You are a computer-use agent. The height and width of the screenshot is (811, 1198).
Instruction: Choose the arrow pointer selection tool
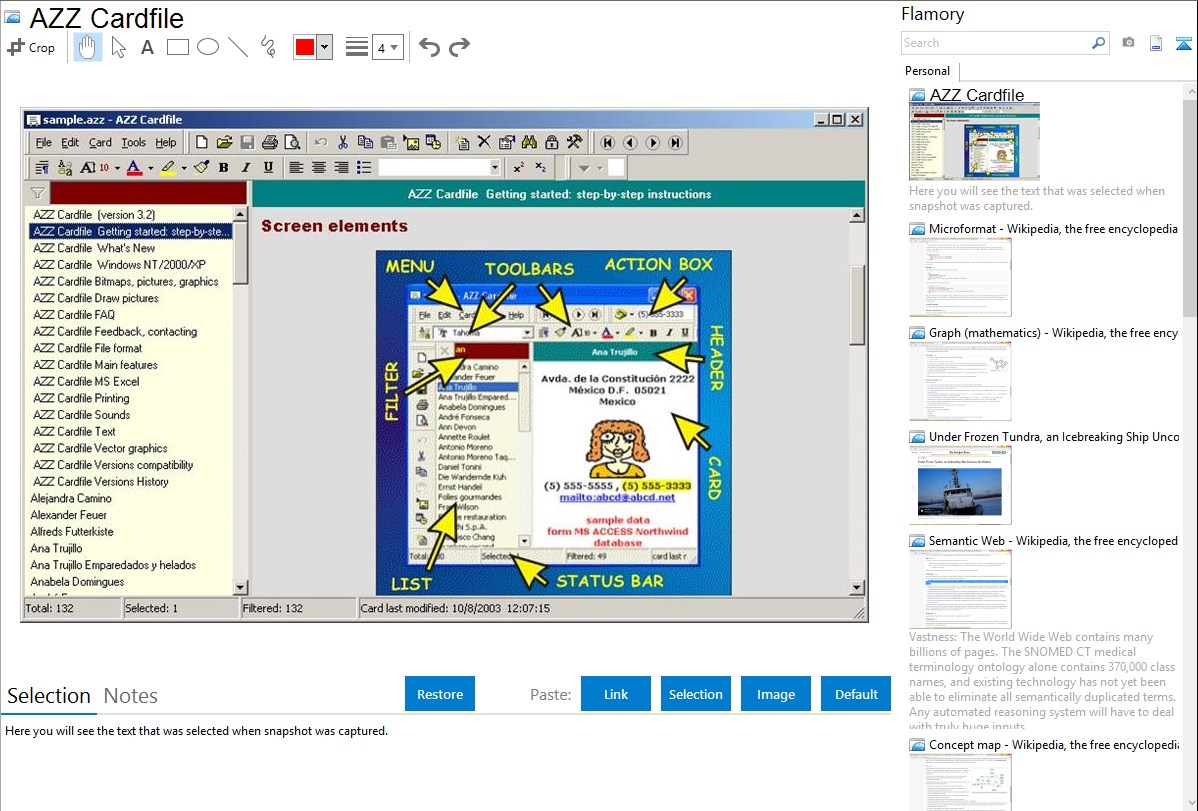coord(118,47)
